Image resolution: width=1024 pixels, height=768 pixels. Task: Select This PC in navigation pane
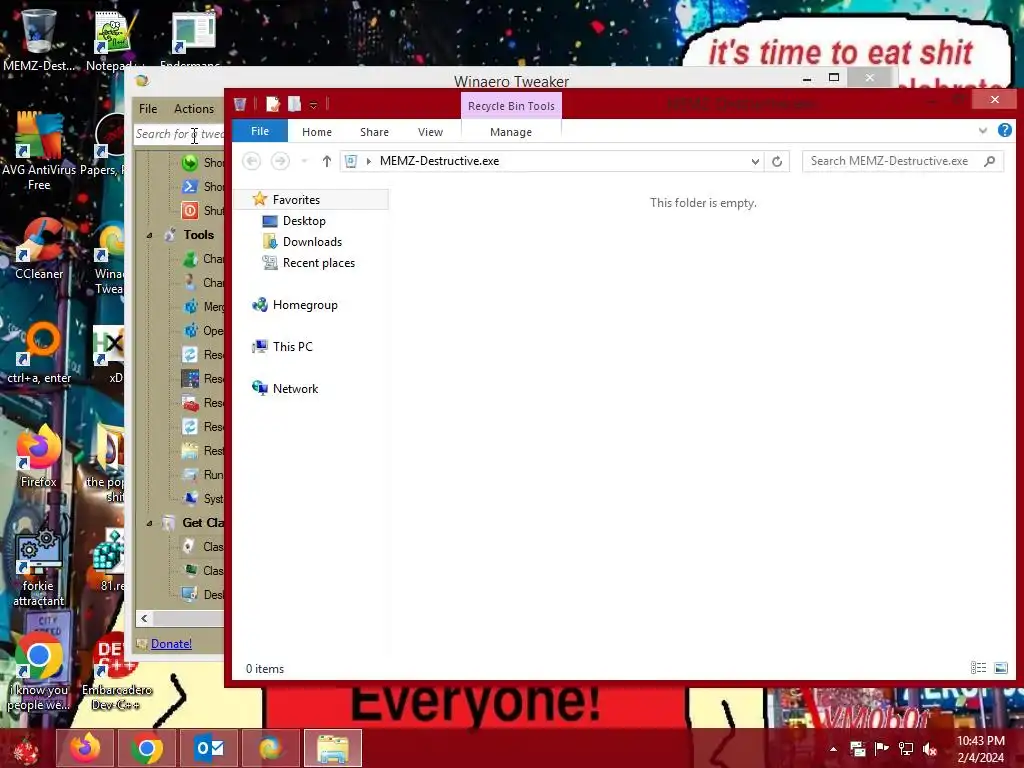pyautogui.click(x=293, y=346)
